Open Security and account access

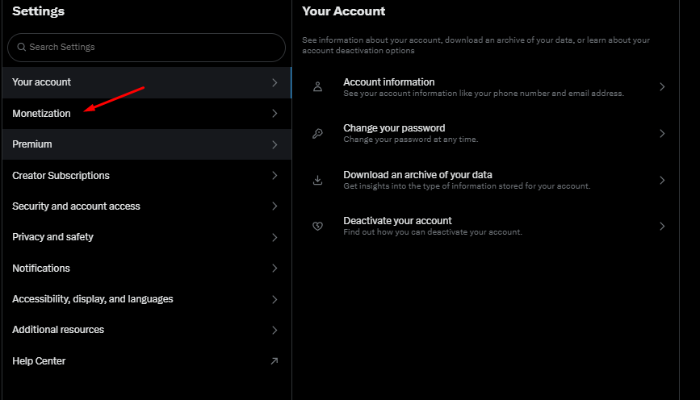coord(76,206)
